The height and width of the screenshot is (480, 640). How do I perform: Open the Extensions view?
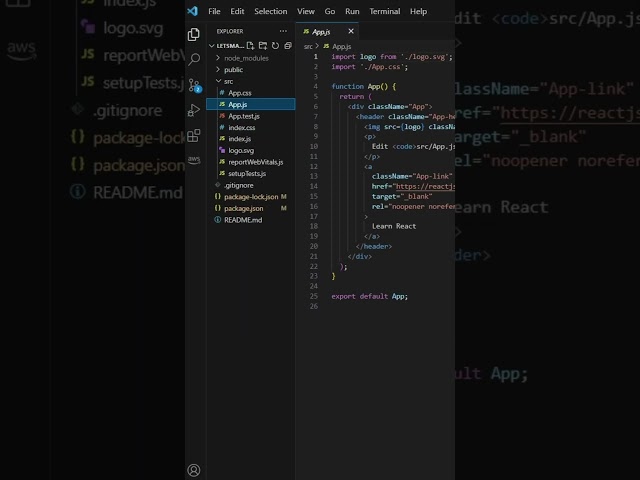click(194, 135)
